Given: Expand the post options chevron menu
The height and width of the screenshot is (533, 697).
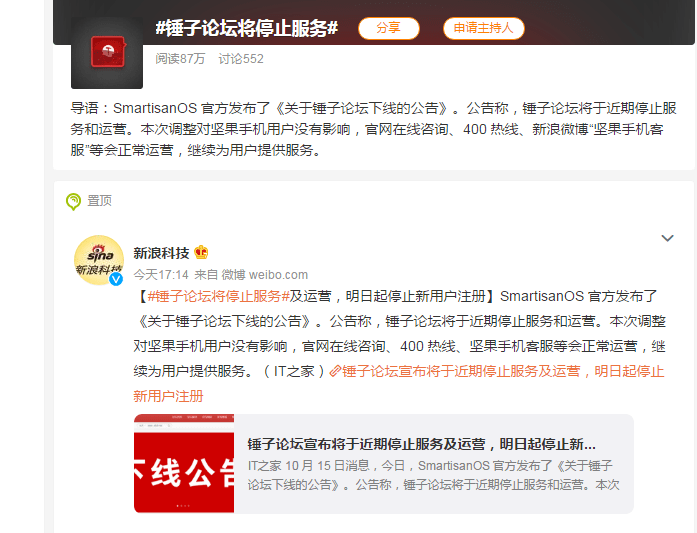Looking at the screenshot, I should [667, 238].
